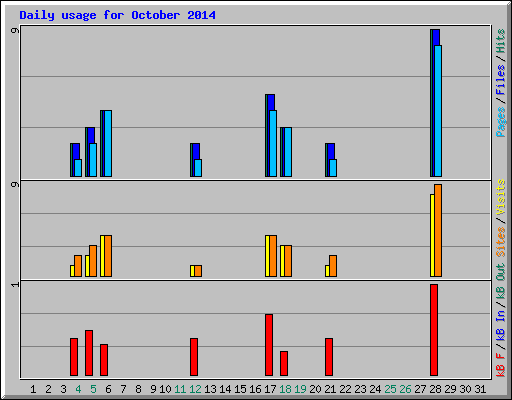Click the orange Sites bar for day 17
This screenshot has width=512, height=400.
point(273,256)
